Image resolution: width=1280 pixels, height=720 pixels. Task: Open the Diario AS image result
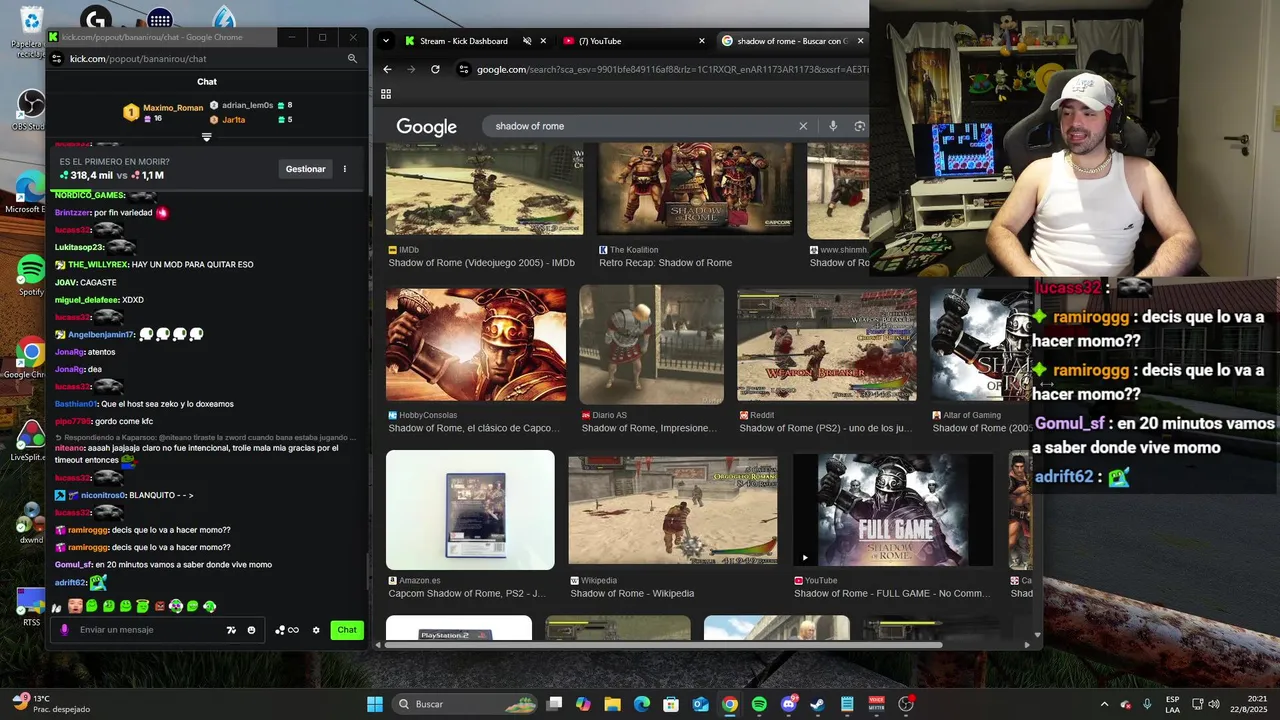[652, 344]
